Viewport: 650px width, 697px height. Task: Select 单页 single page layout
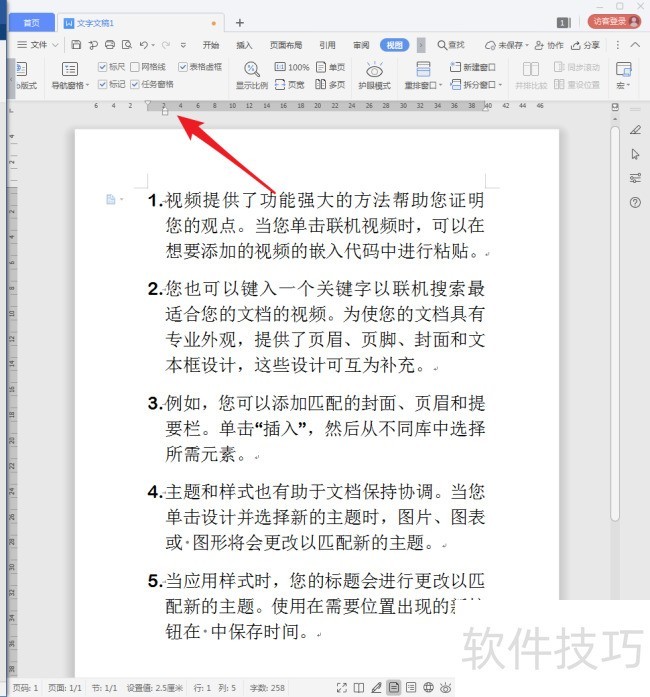(x=330, y=67)
